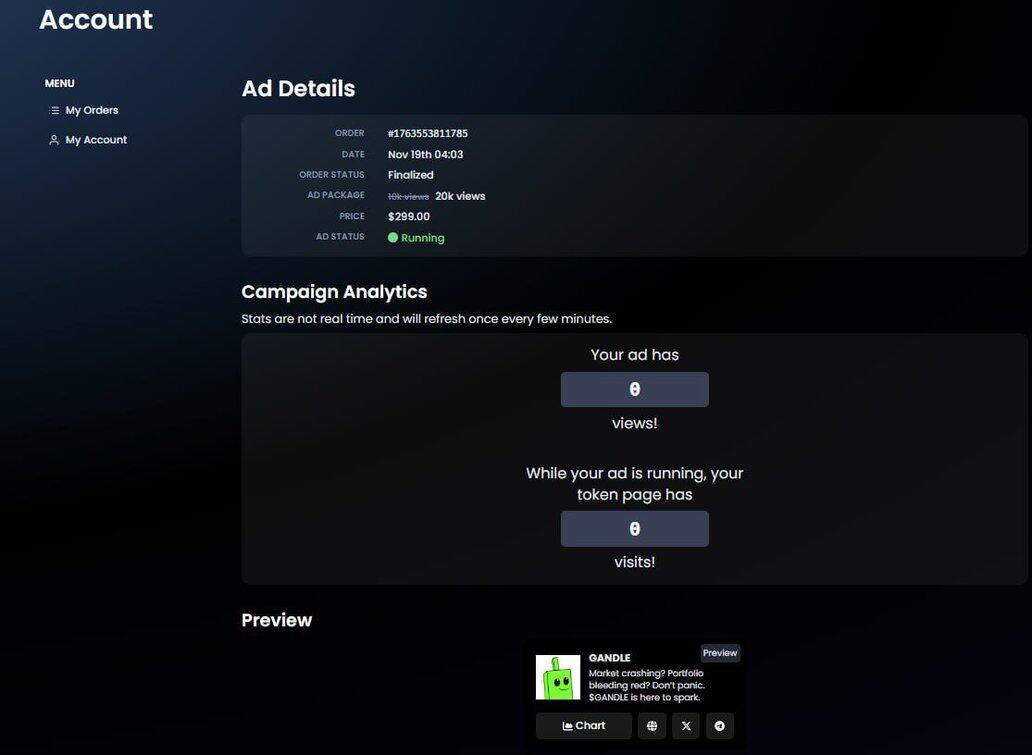Screen dimensions: 1032x755
Task: Click the $GANDLE ad description text
Action: [646, 685]
